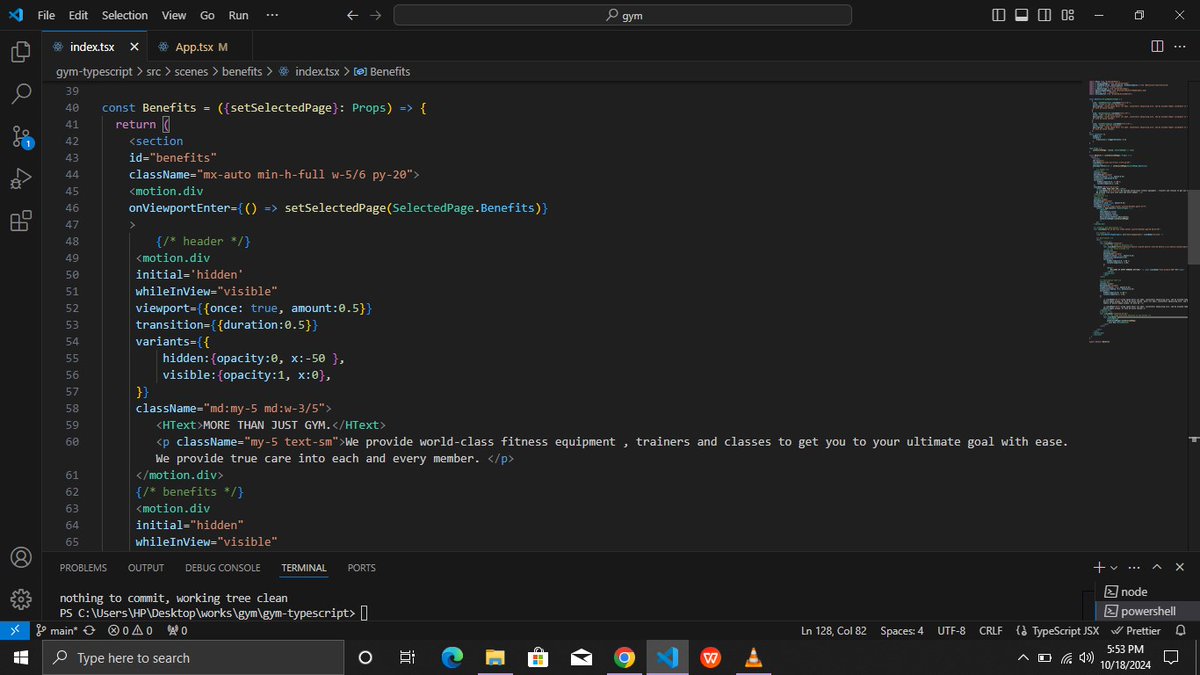The width and height of the screenshot is (1200, 675).
Task: Open the Run and Debug view
Action: (x=21, y=179)
